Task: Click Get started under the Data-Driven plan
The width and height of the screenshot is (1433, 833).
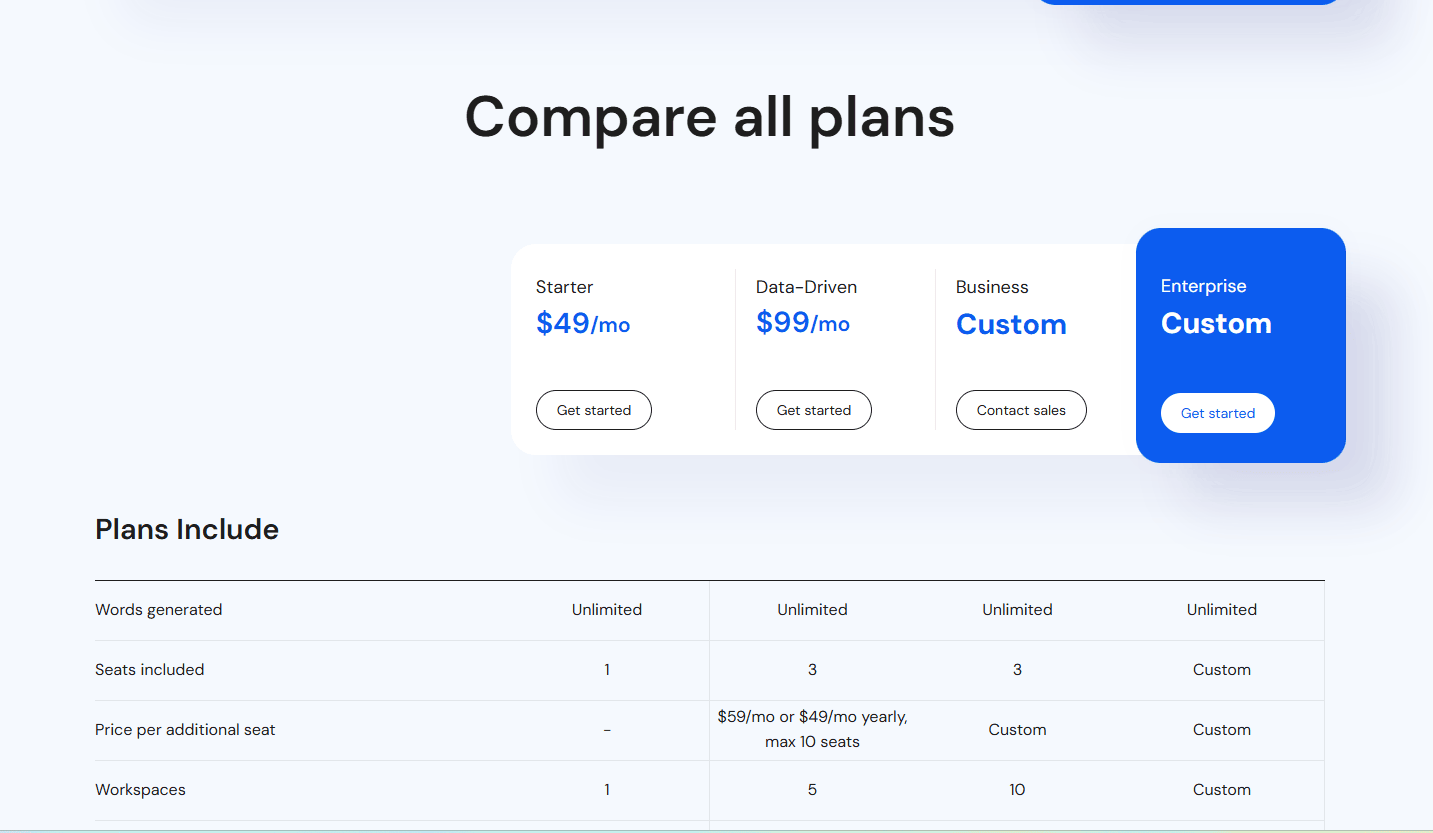Action: tap(813, 410)
